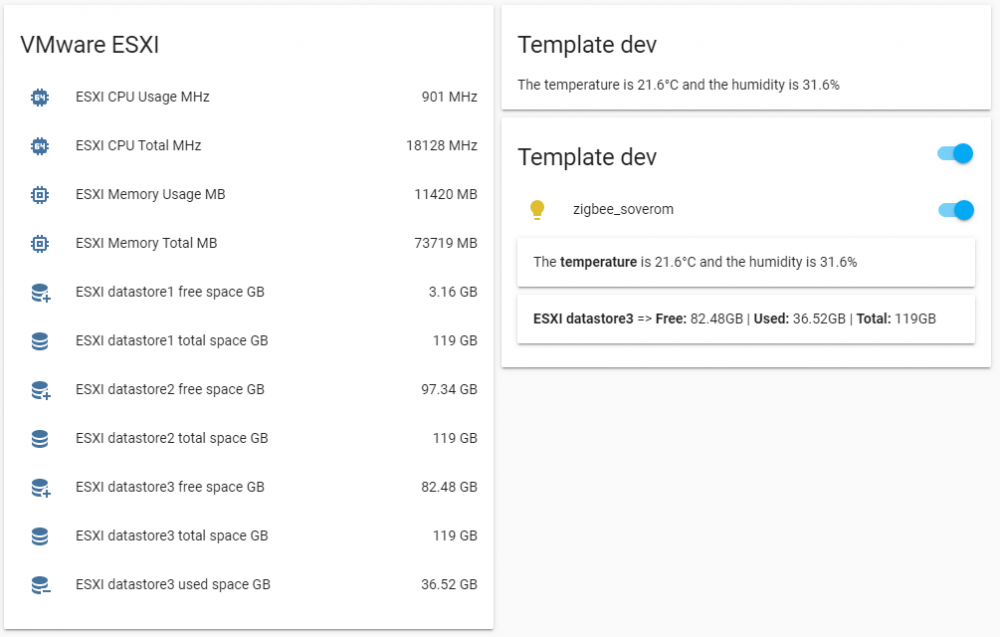Viewport: 1000px width, 637px height.
Task: Click the datastore3 free space database icon
Action: click(x=40, y=488)
